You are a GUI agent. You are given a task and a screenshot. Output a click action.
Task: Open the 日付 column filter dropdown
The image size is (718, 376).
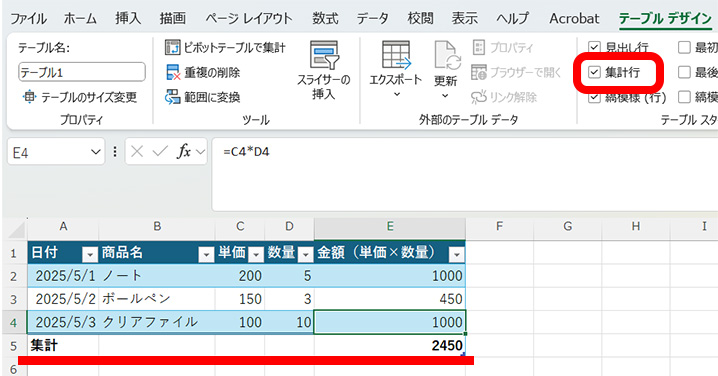point(90,254)
